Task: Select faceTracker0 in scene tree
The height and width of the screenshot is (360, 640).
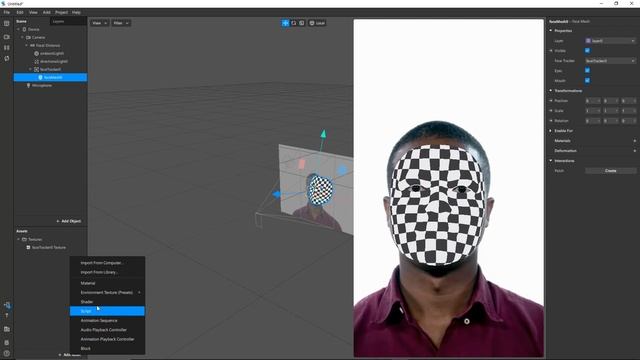Action: click(x=50, y=69)
